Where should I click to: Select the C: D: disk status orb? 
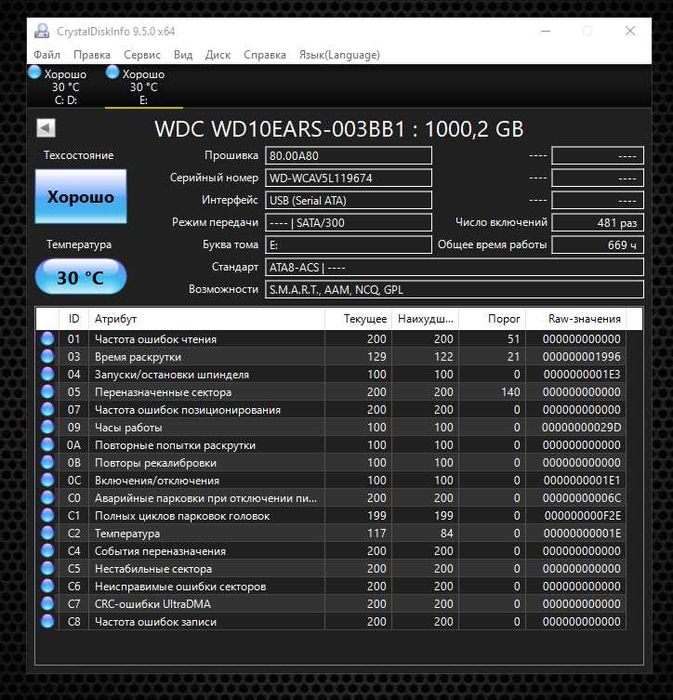34,72
